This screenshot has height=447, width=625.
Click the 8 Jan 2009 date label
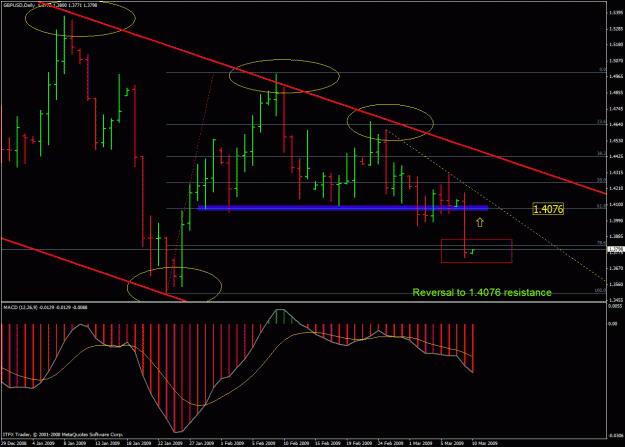75,443
